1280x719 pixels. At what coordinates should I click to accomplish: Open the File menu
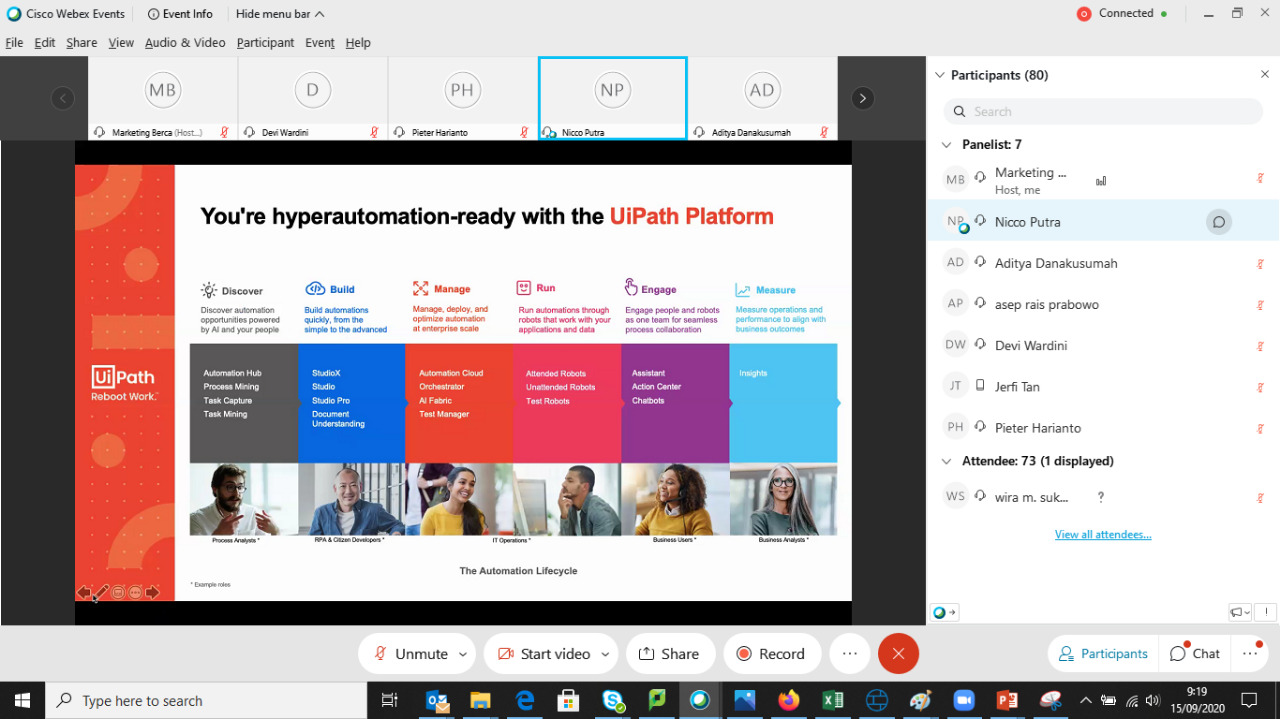pyautogui.click(x=14, y=43)
